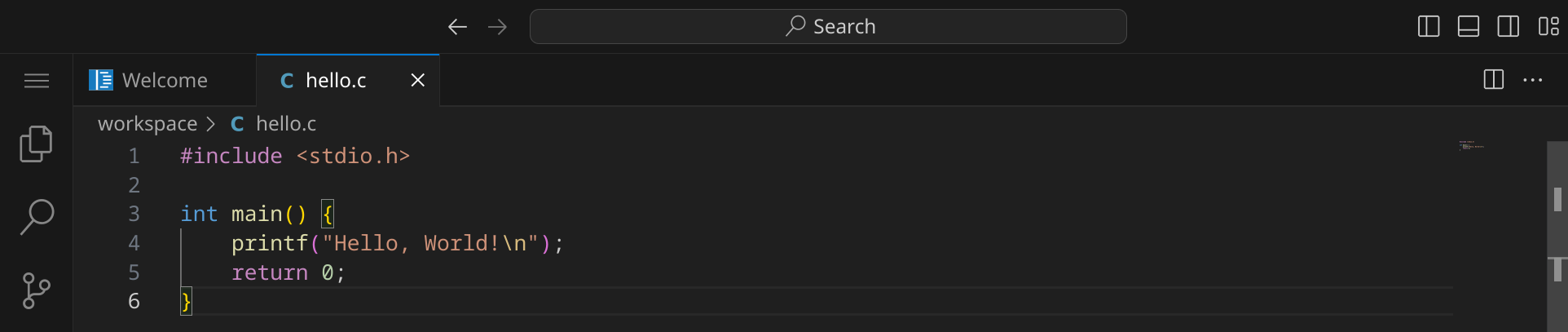Toggle the Secondary Side Bar visibility

tap(1509, 27)
